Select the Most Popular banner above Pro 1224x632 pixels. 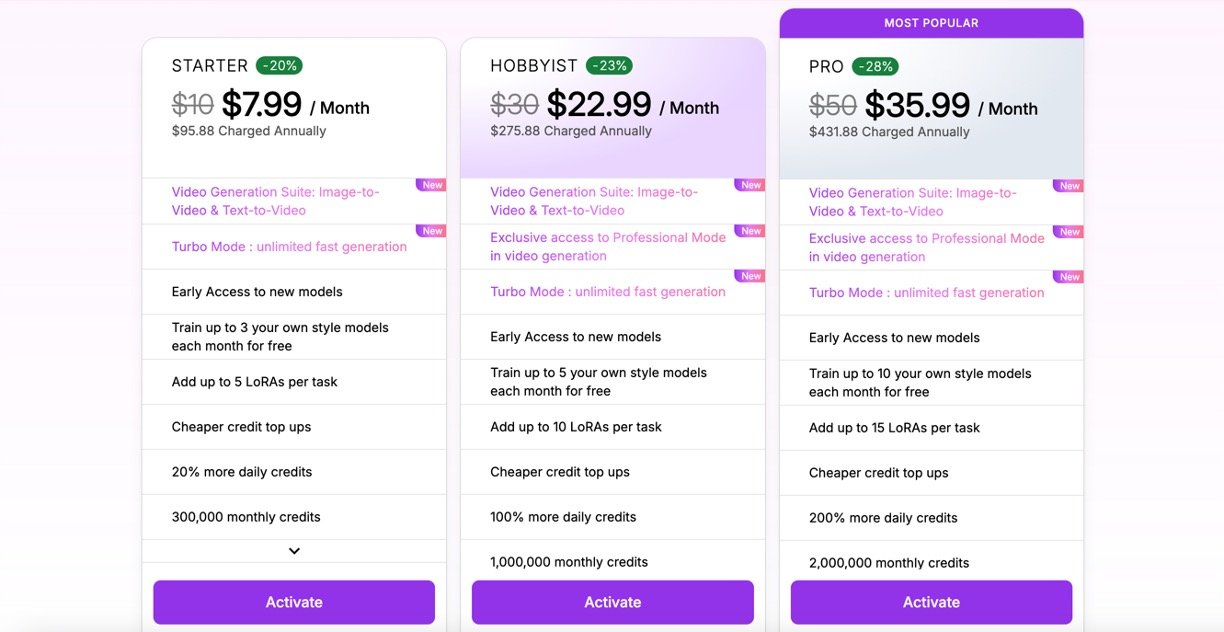[x=931, y=23]
